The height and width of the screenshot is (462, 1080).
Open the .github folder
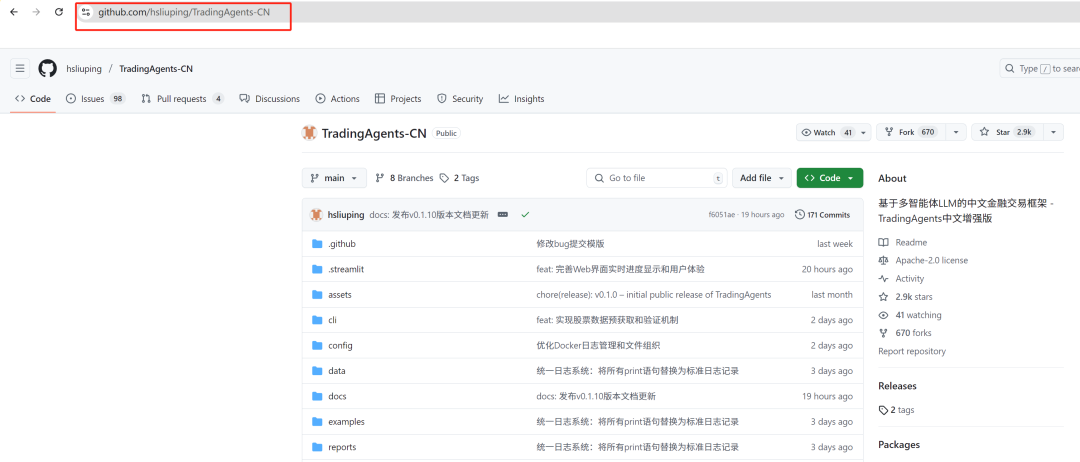342,244
